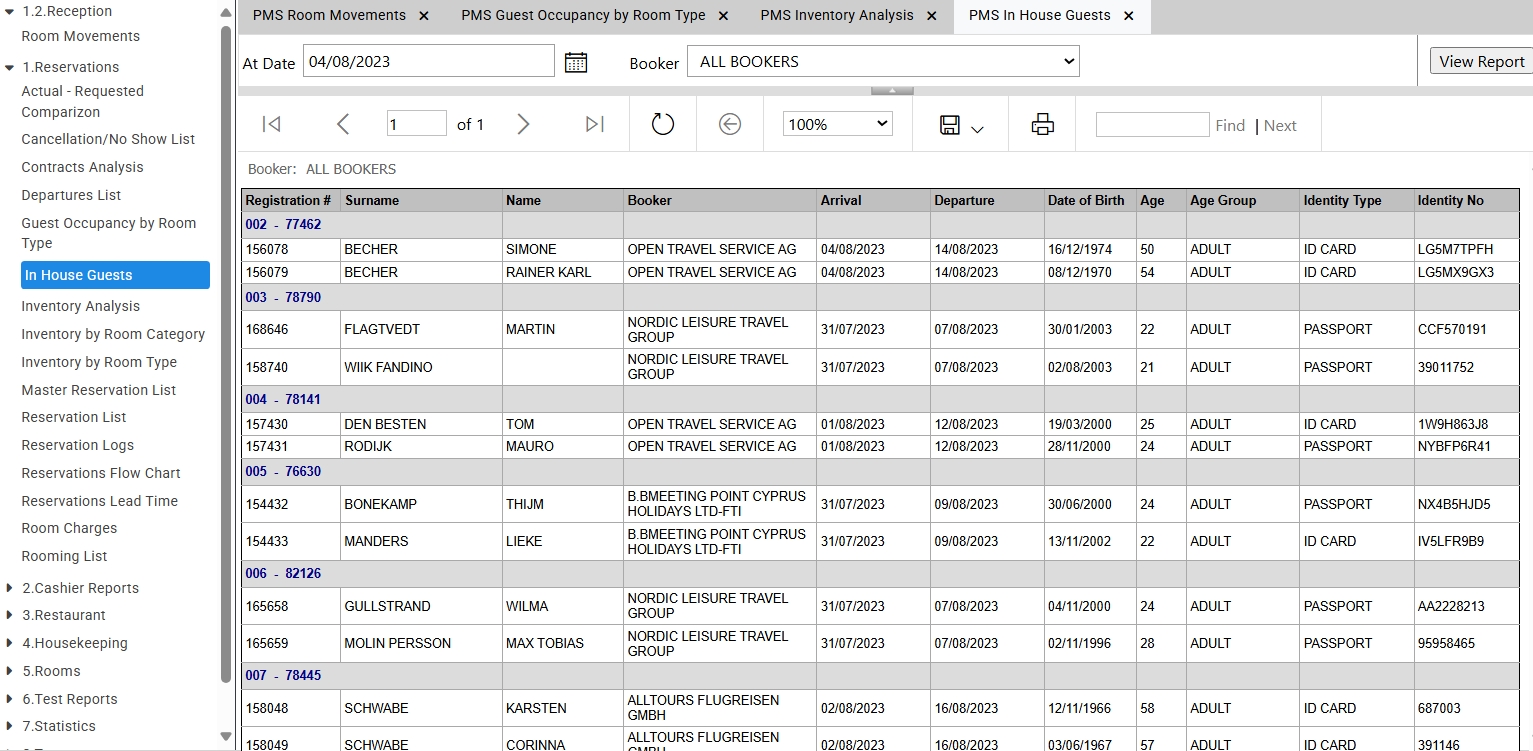Refresh the report with circular arrow icon
This screenshot has width=1533, height=751.
[x=663, y=124]
